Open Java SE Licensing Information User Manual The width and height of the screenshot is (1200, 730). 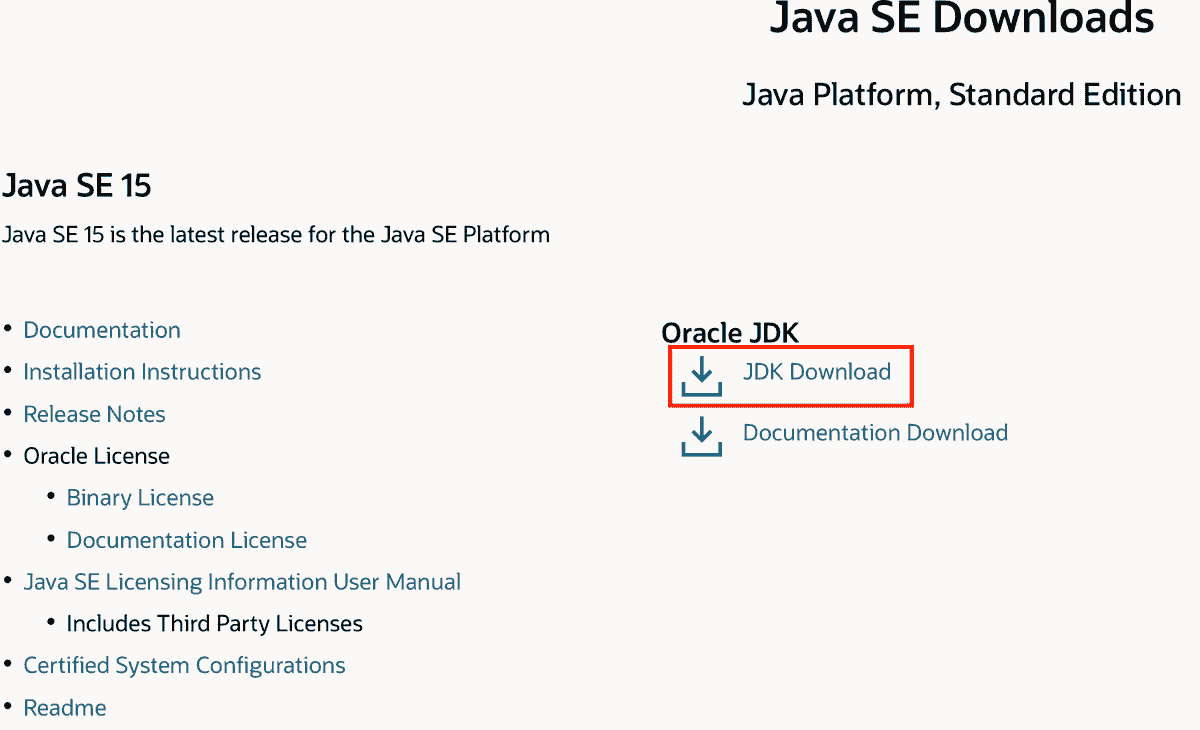click(x=242, y=582)
